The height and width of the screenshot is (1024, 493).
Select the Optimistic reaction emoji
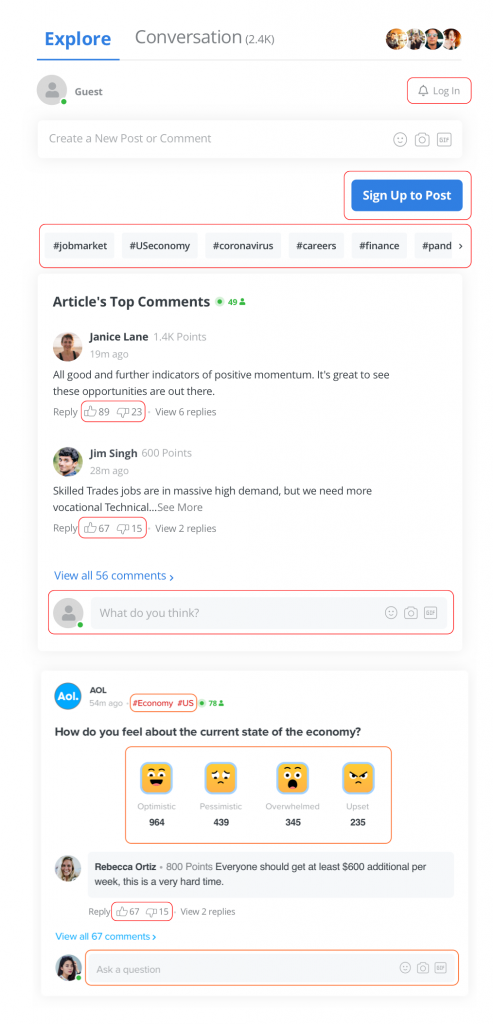point(156,778)
